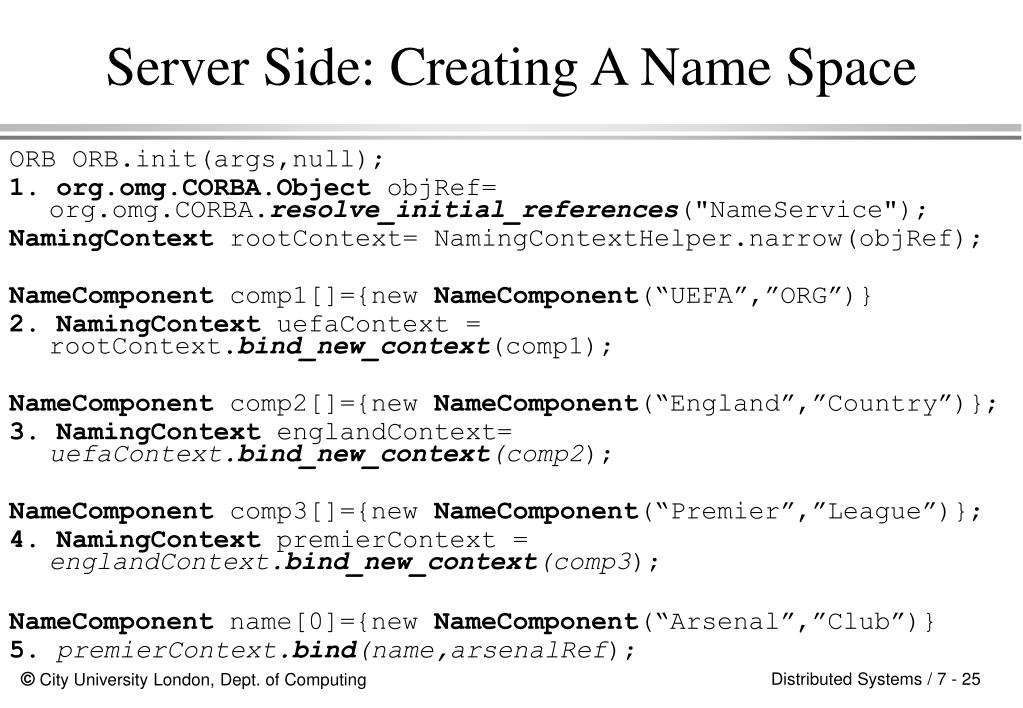Click 'premierContext =' in step 4

tap(402, 540)
